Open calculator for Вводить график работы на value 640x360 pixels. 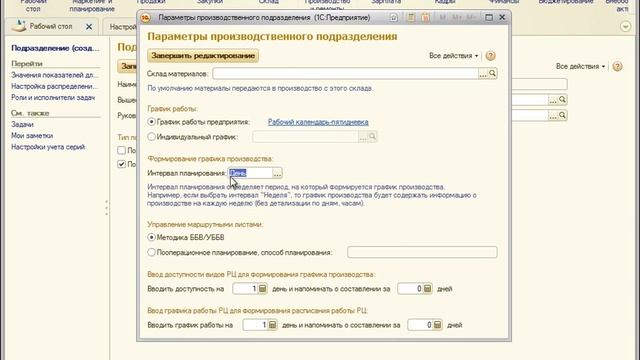pos(273,325)
